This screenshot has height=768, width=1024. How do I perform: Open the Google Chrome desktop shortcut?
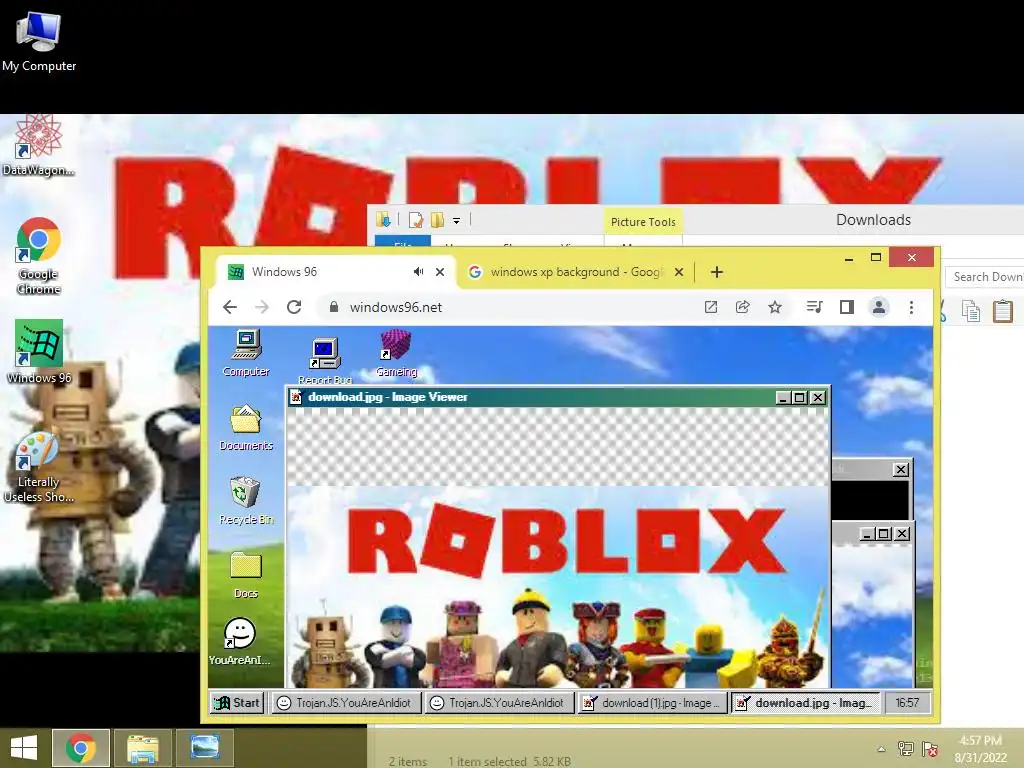coord(39,255)
